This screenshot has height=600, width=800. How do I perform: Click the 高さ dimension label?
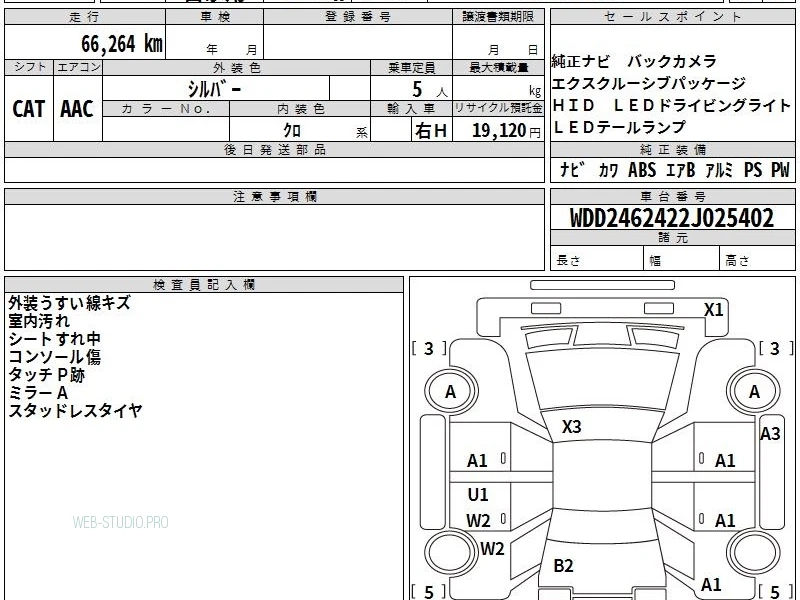tap(737, 260)
